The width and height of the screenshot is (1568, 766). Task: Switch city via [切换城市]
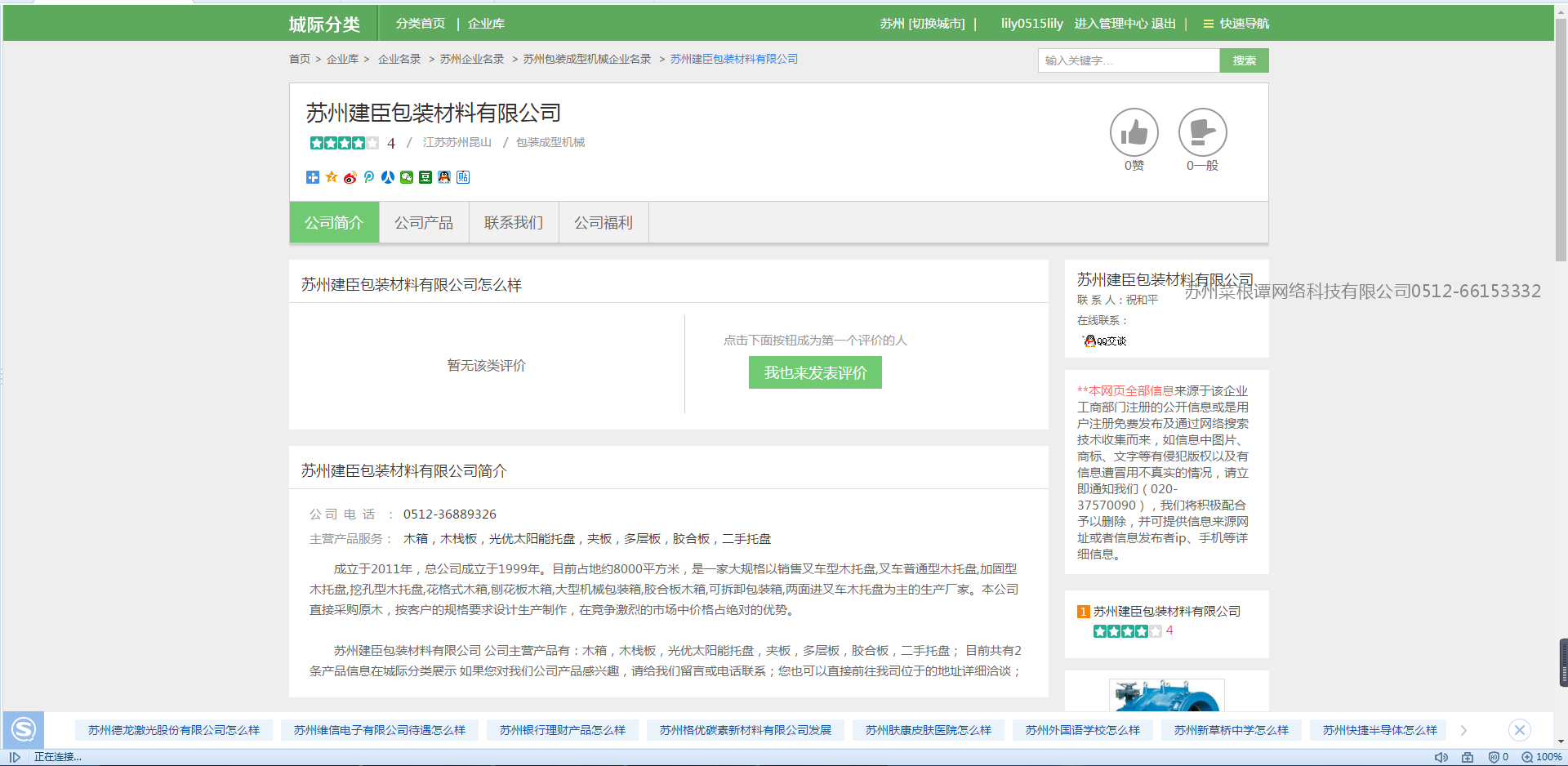pyautogui.click(x=936, y=24)
